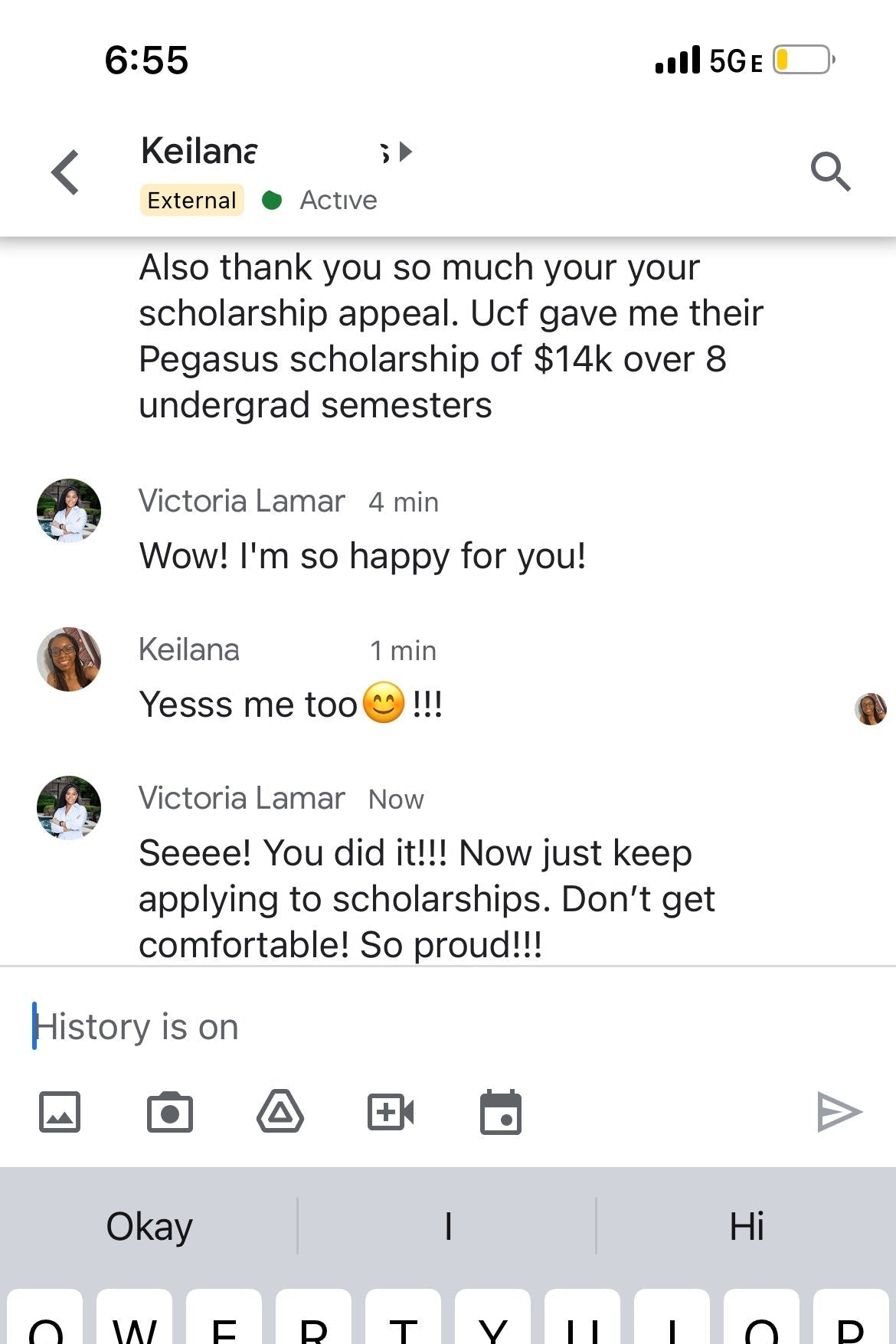Tap the back arrow to leave chat

point(66,172)
